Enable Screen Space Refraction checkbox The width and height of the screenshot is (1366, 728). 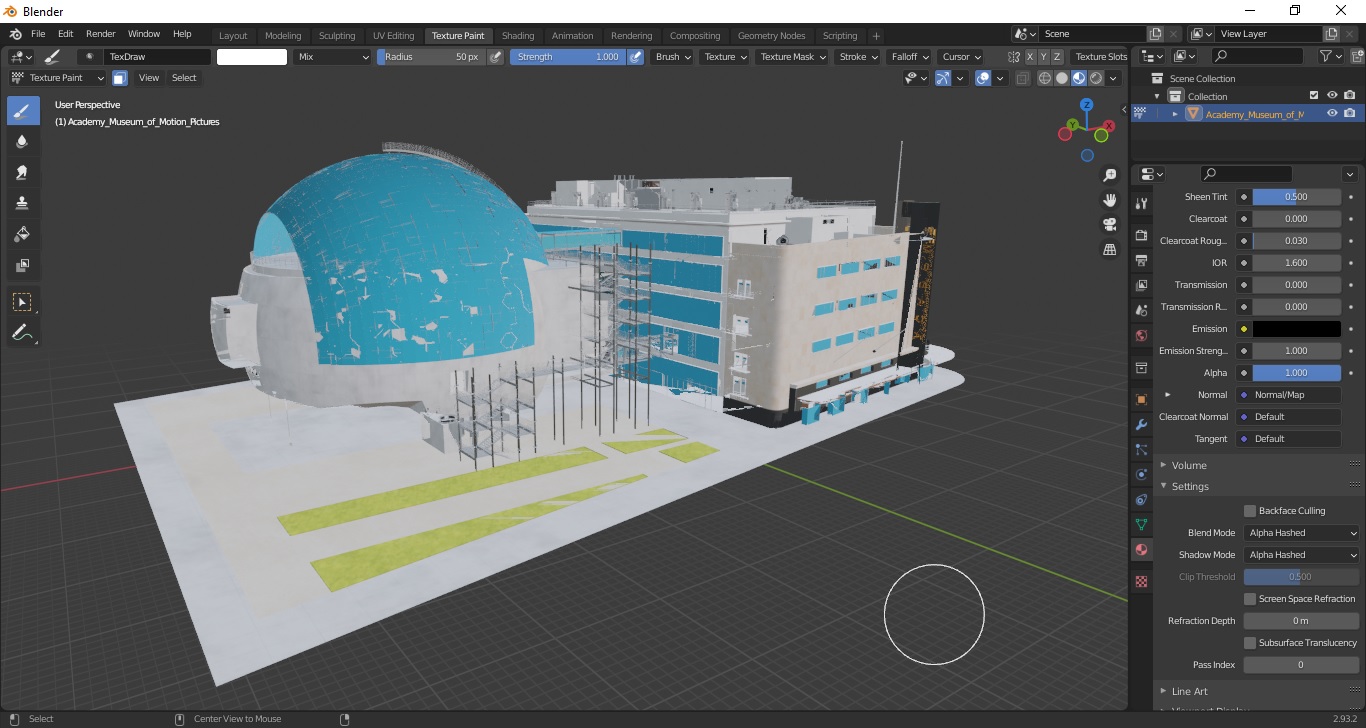click(1250, 599)
